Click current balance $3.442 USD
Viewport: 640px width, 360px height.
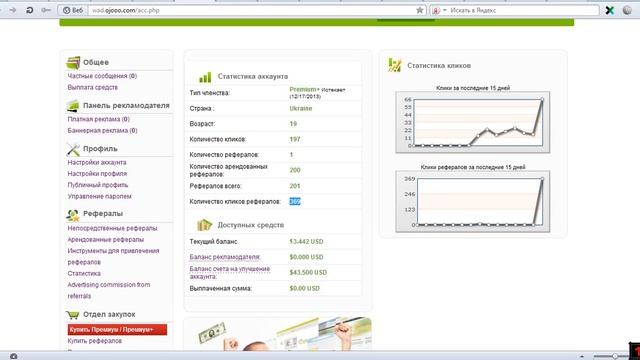click(306, 242)
